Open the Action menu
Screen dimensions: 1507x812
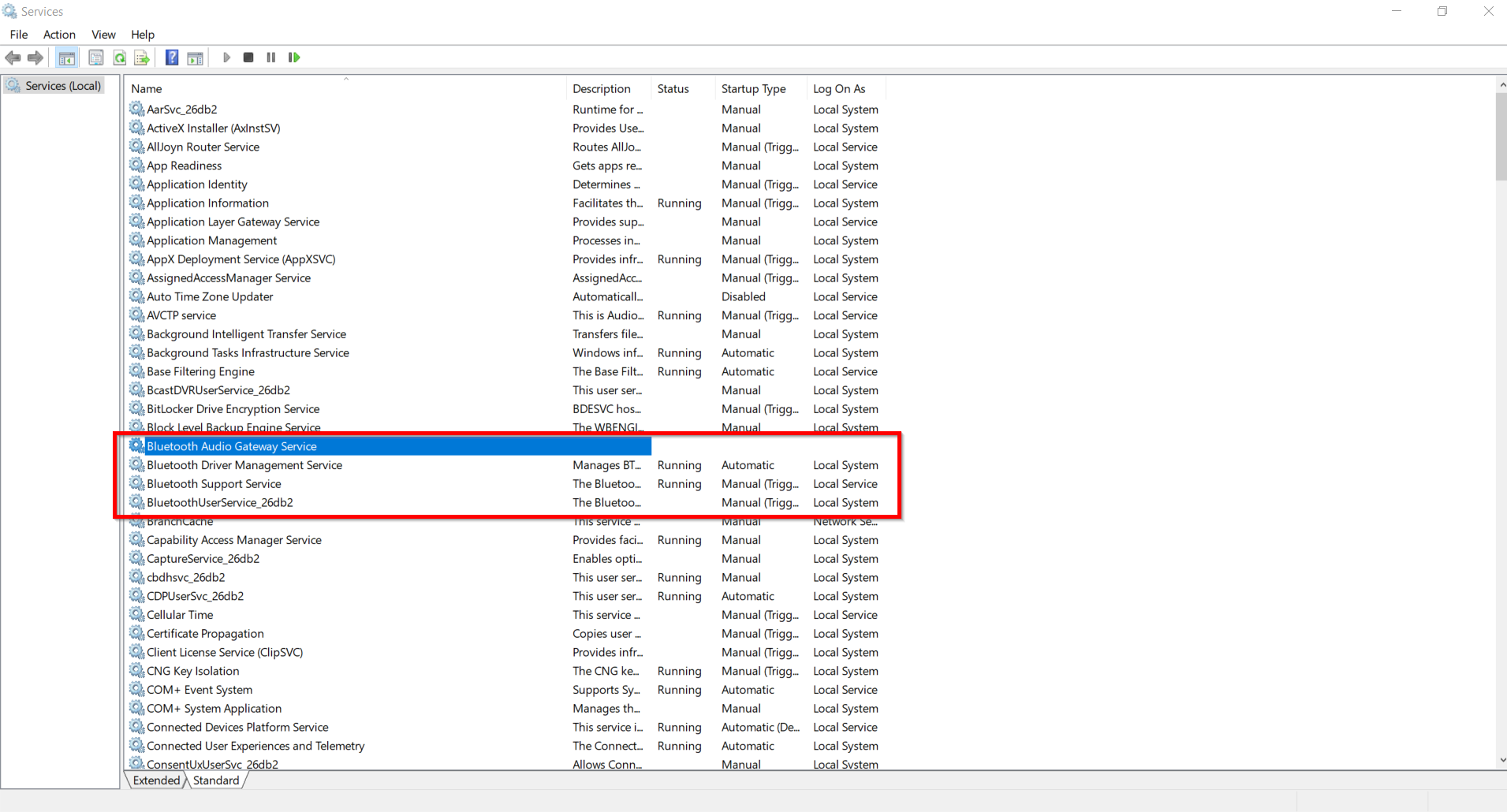click(x=59, y=35)
